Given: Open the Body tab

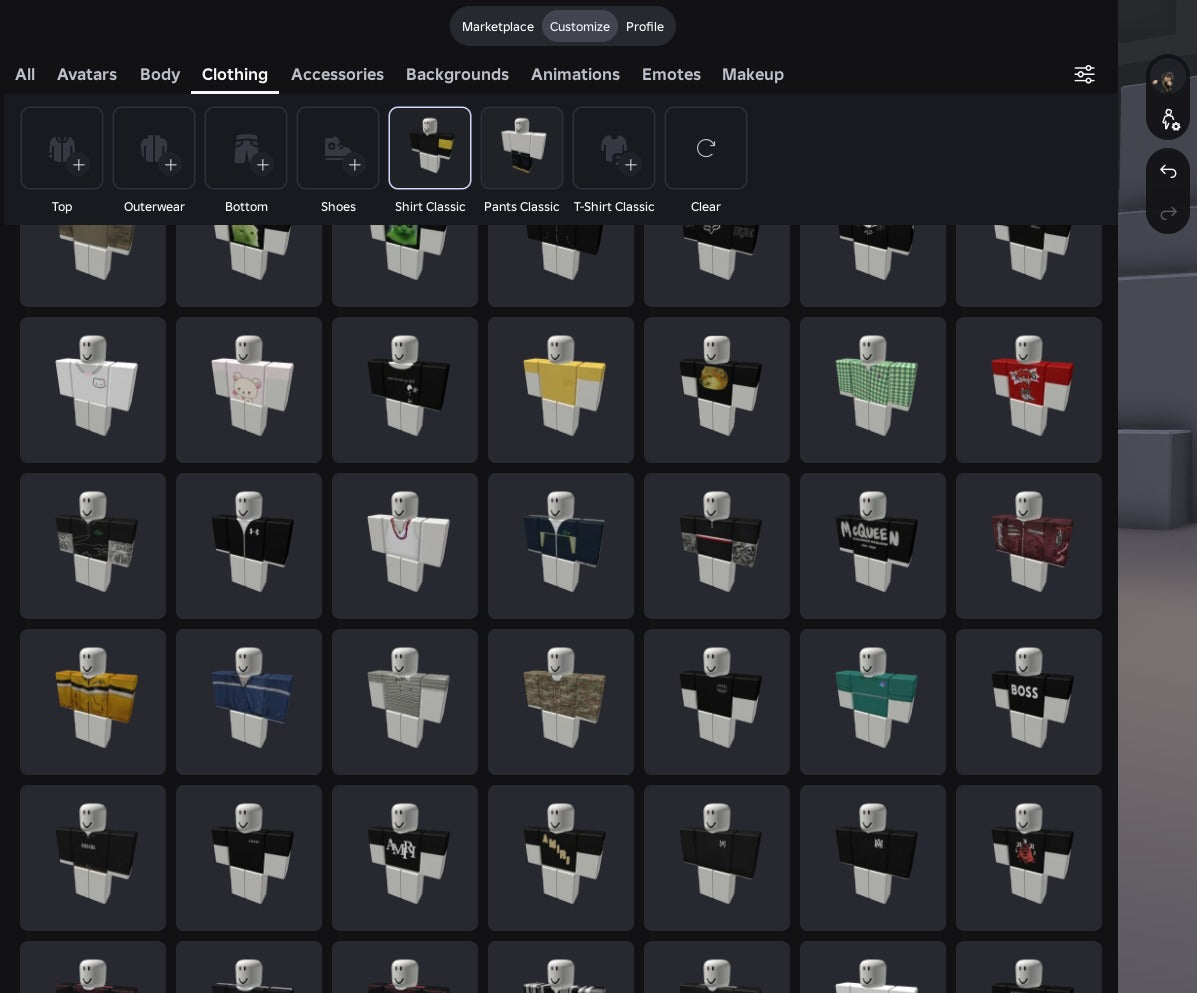Looking at the screenshot, I should 160,74.
